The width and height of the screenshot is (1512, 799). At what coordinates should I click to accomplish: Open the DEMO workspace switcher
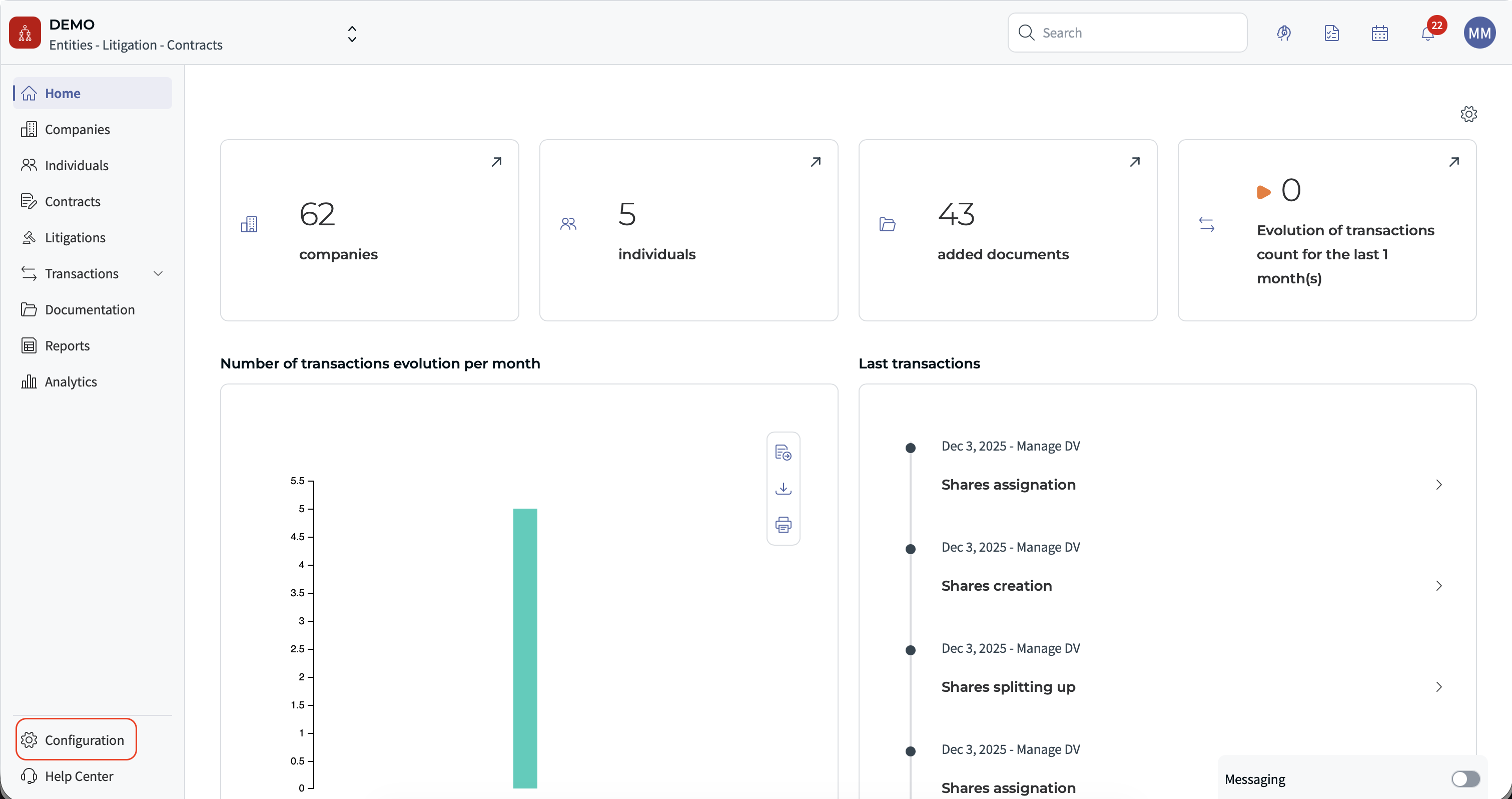click(352, 34)
